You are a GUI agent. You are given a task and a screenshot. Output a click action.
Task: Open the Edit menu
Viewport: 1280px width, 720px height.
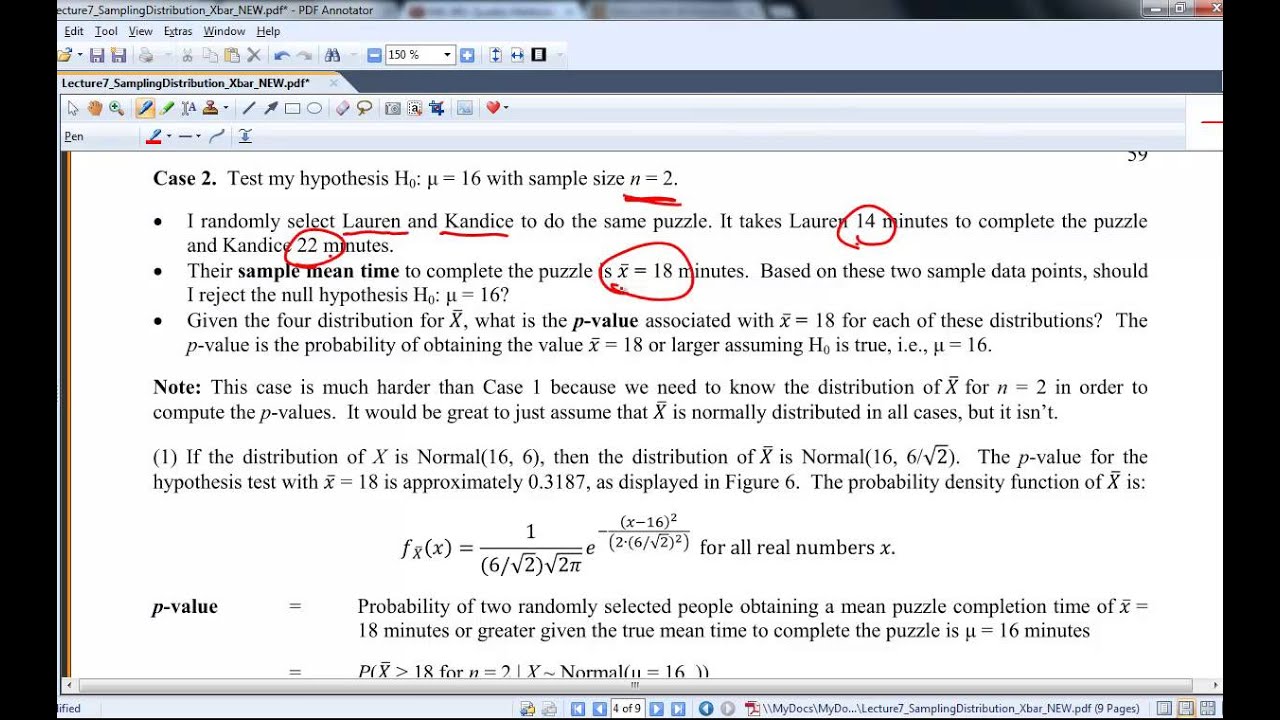73,31
